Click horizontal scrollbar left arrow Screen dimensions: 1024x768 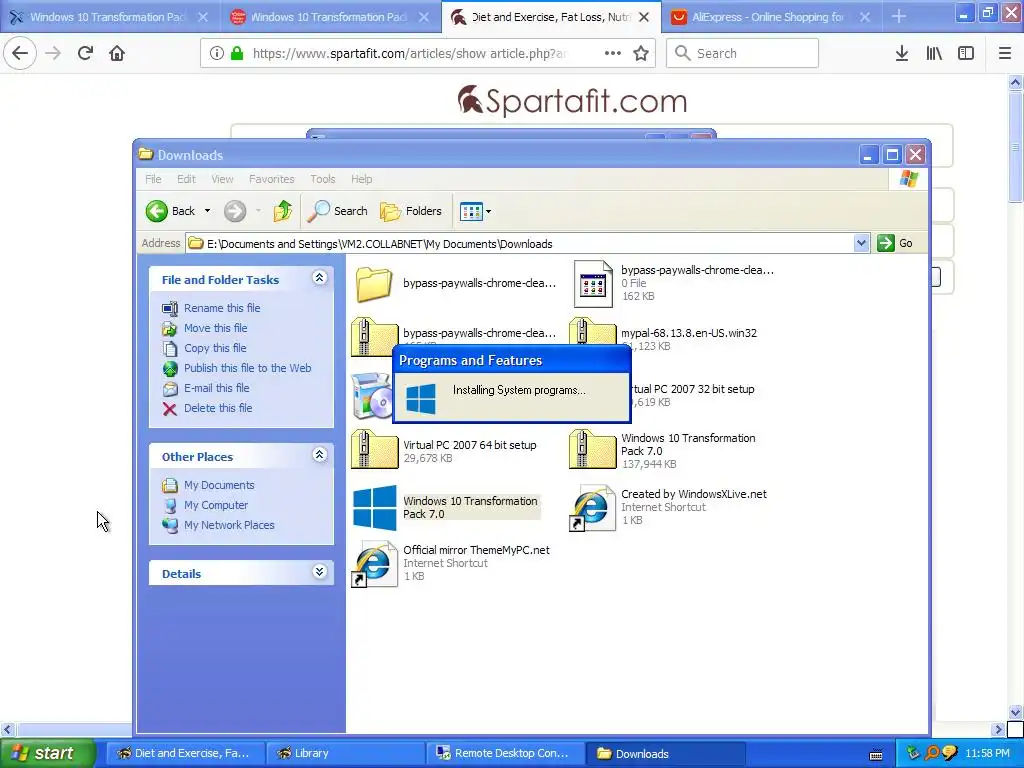click(7, 729)
